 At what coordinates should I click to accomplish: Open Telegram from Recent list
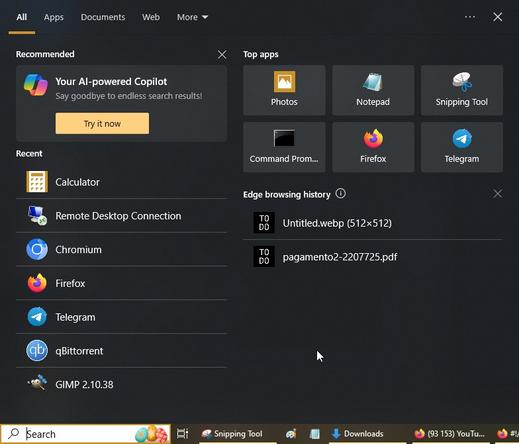[x=121, y=317]
